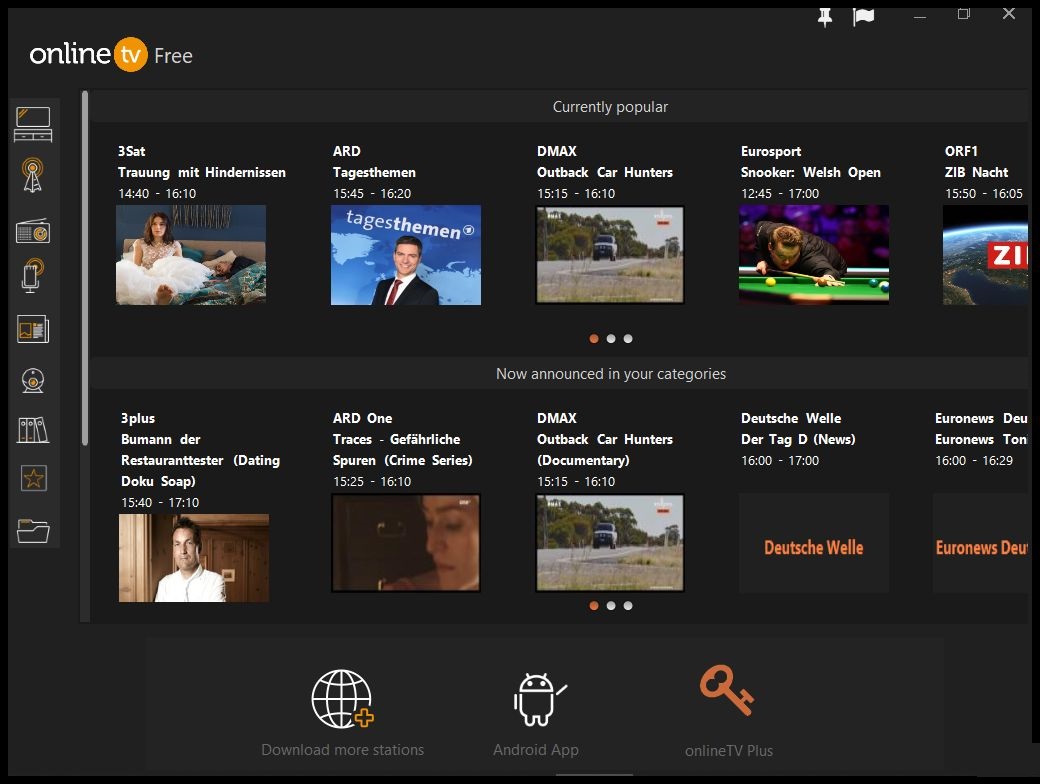Open the onlineTV Plus link
Viewport: 1040px width, 784px height.
[729, 751]
